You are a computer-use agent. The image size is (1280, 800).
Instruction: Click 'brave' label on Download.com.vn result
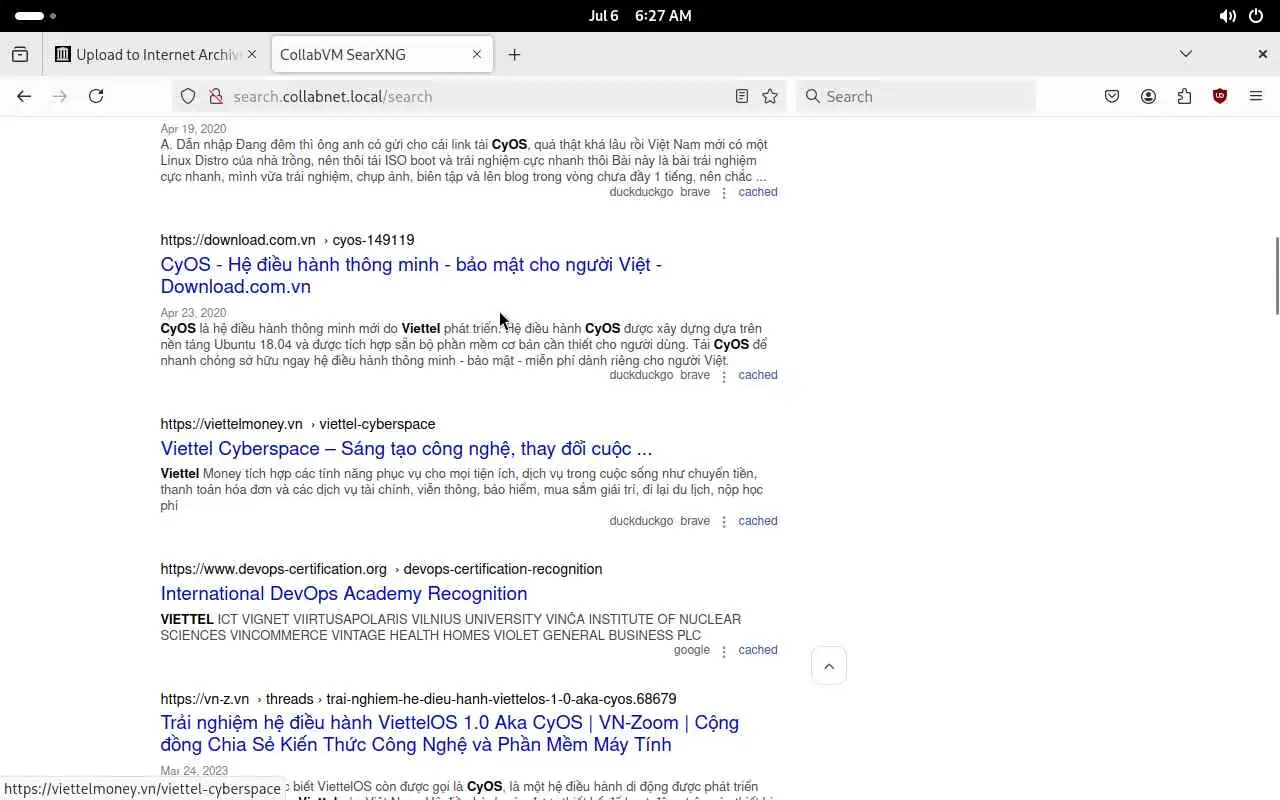695,375
